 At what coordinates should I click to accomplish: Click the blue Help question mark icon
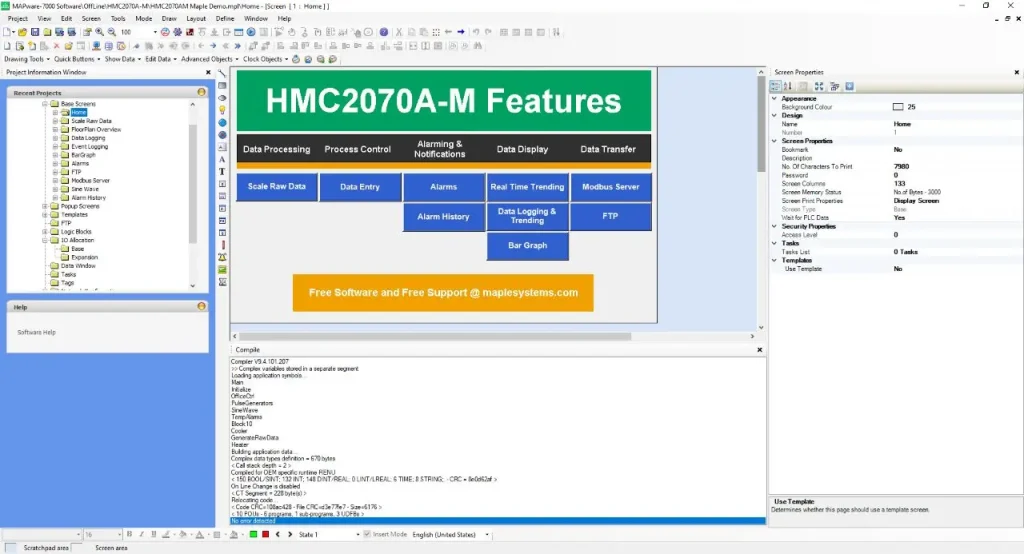click(384, 32)
